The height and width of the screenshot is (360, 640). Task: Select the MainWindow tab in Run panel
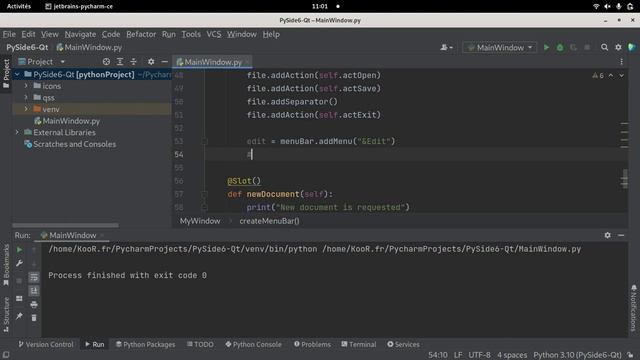[73, 235]
